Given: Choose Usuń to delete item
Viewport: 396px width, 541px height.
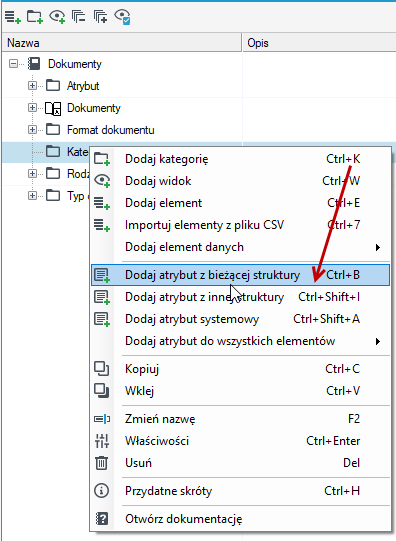Looking at the screenshot, I should [x=240, y=463].
